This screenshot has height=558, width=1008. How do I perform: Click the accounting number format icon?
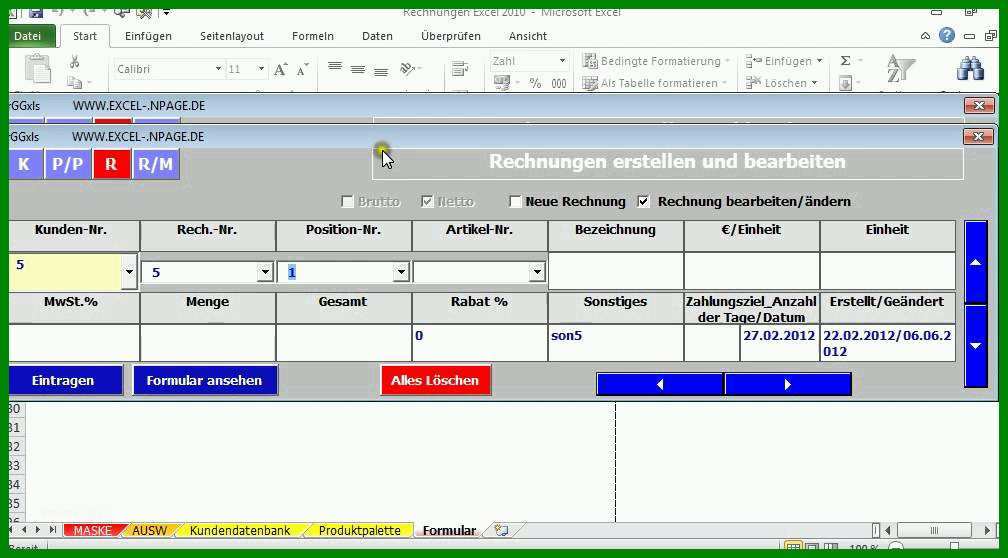[x=501, y=83]
